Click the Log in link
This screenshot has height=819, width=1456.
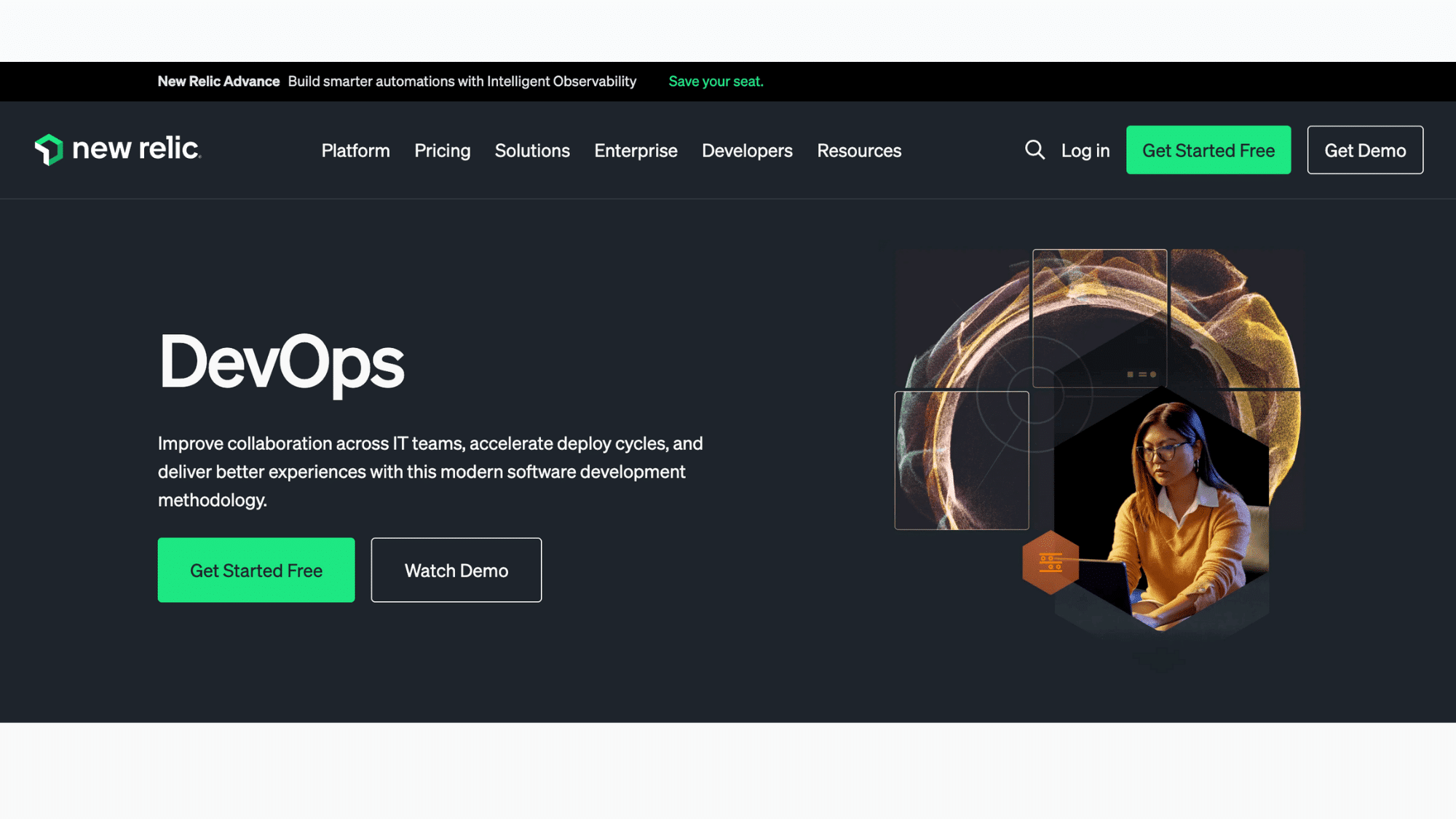1085,151
